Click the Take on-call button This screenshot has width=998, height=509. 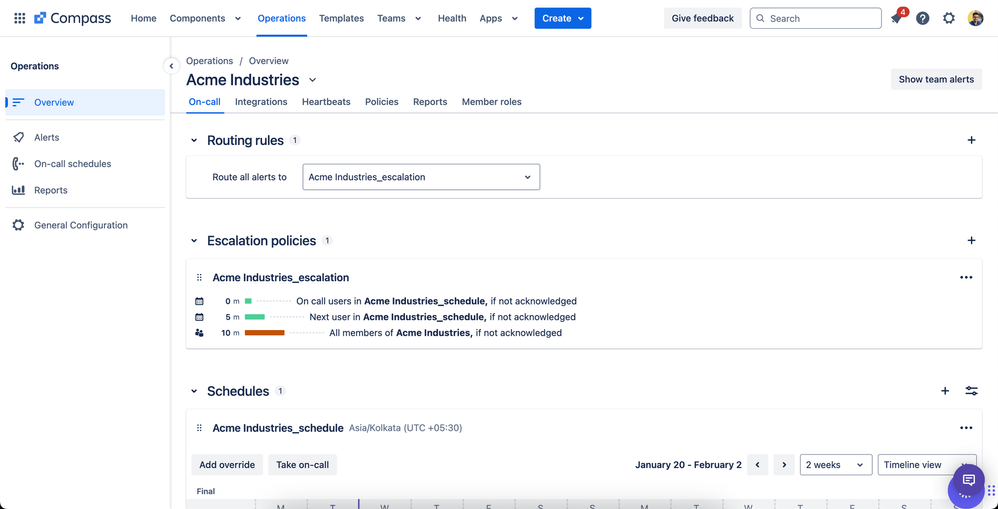click(x=302, y=465)
